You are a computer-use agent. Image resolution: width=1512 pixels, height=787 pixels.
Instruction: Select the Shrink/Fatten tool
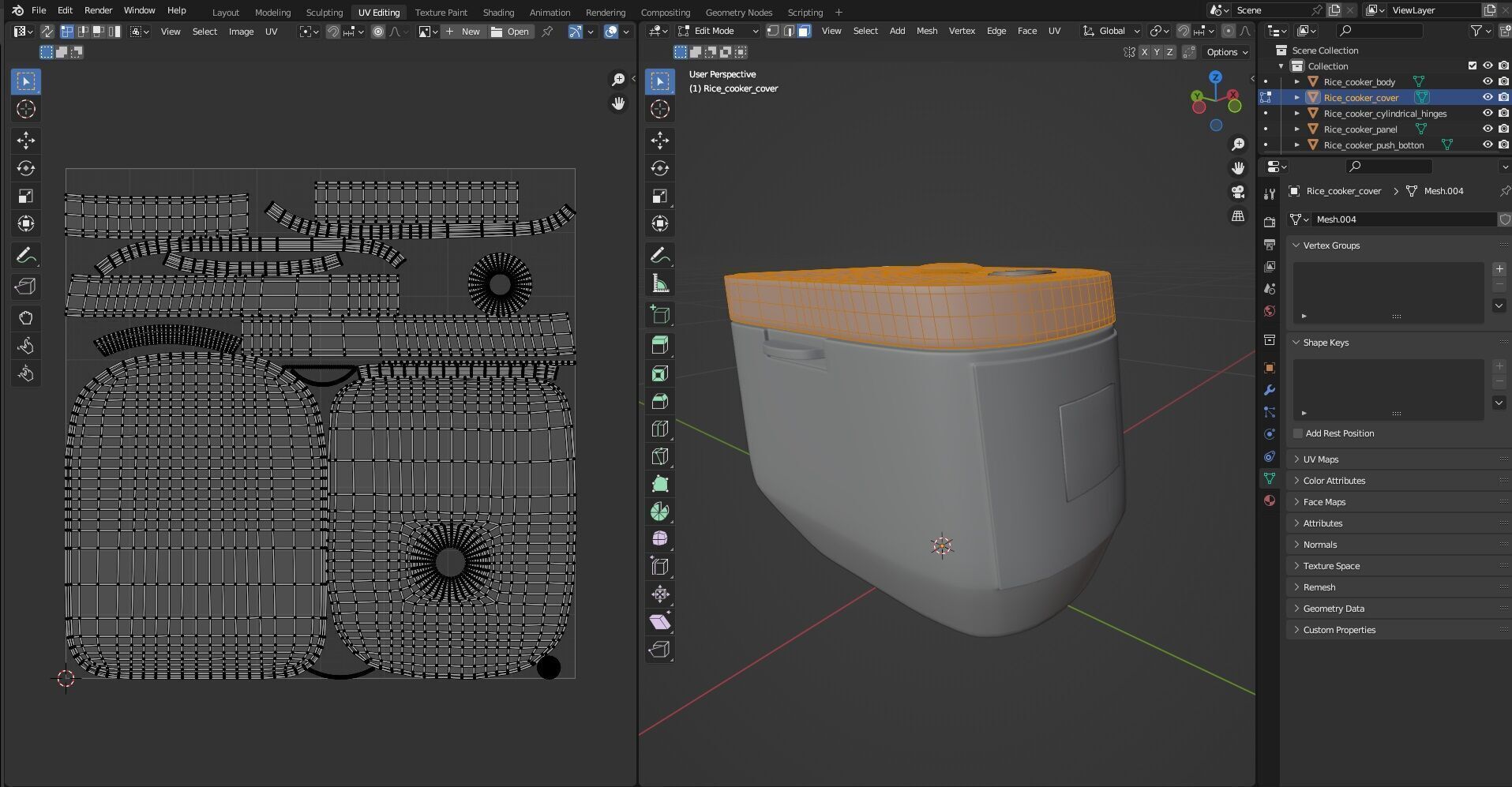click(x=660, y=594)
